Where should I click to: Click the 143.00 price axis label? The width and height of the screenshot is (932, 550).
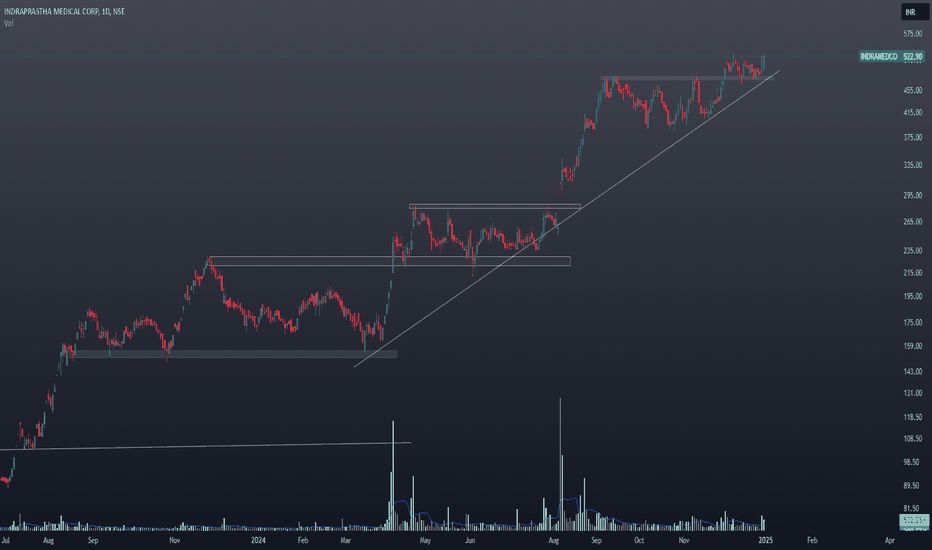[x=912, y=371]
